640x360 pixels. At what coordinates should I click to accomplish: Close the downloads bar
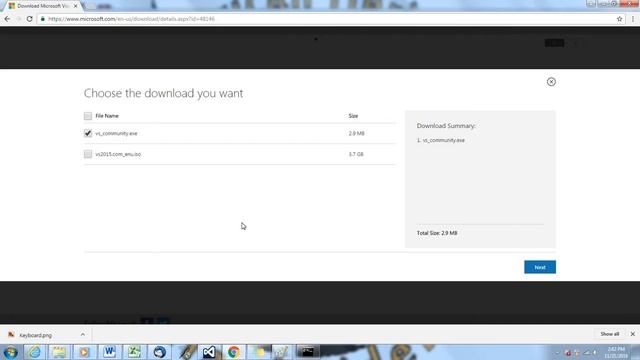coord(632,334)
